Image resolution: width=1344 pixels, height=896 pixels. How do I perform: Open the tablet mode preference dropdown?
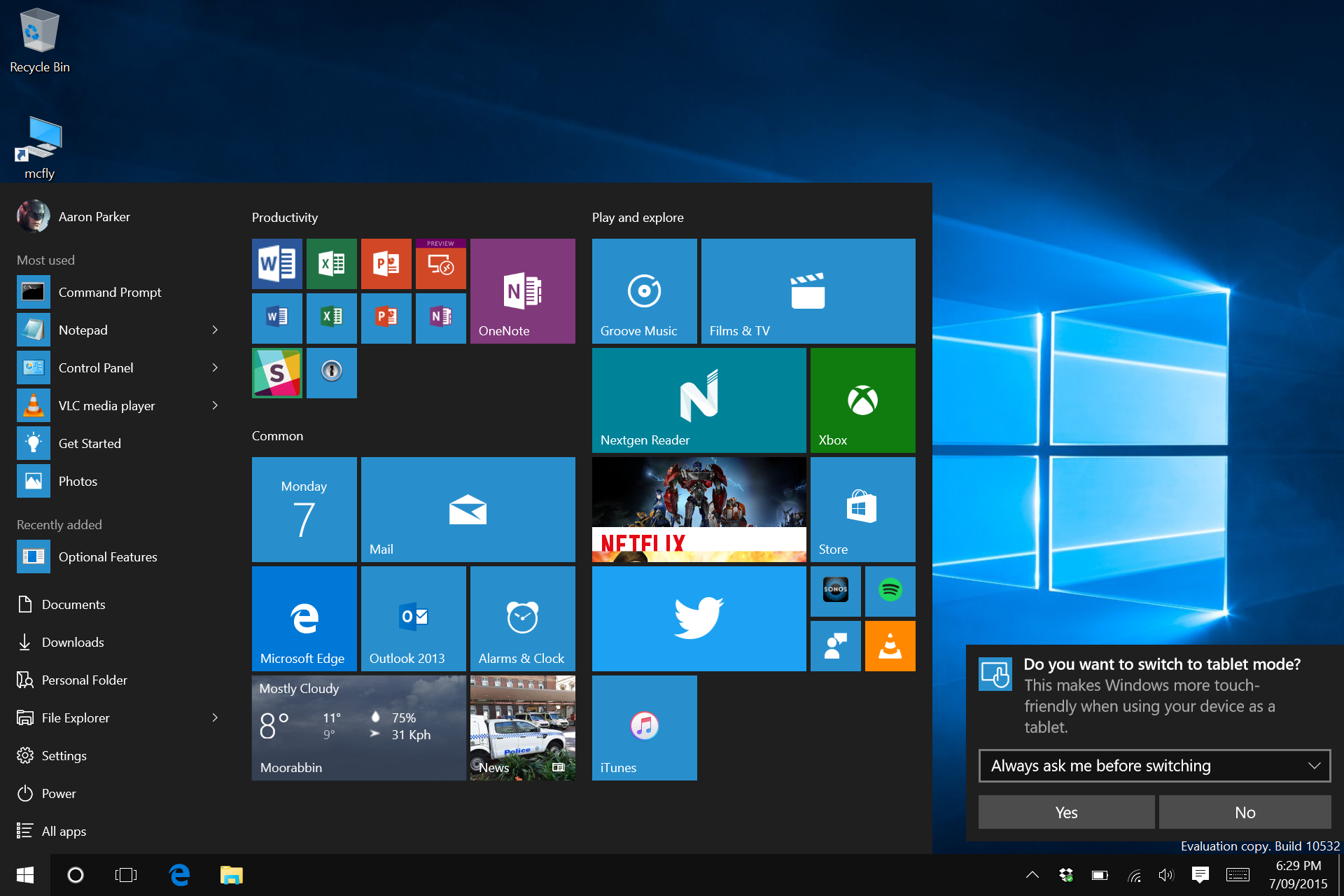pos(1155,766)
